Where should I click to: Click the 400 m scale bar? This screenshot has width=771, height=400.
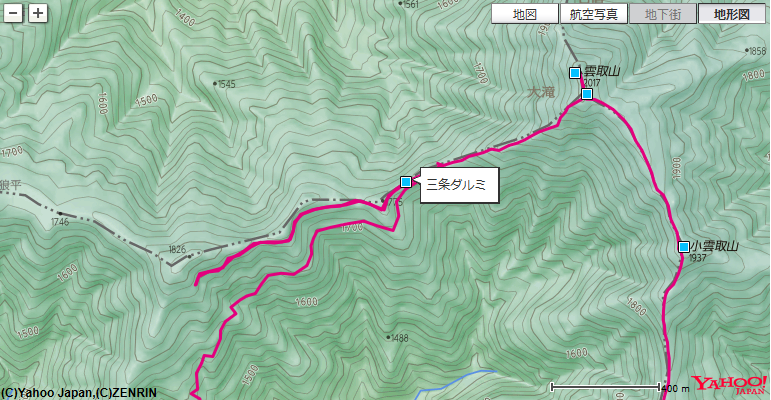click(x=605, y=387)
